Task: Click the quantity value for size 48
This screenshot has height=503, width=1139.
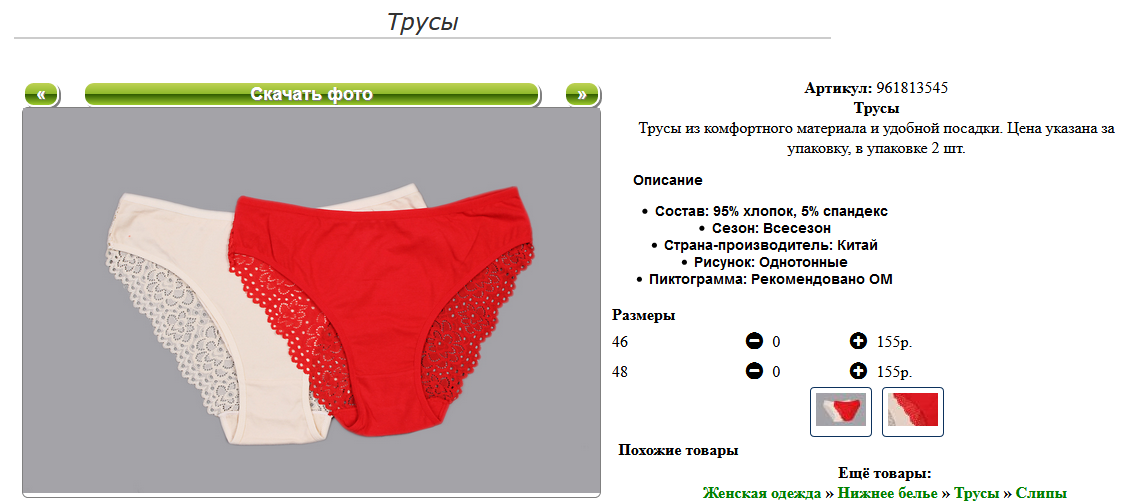Action: [x=776, y=372]
